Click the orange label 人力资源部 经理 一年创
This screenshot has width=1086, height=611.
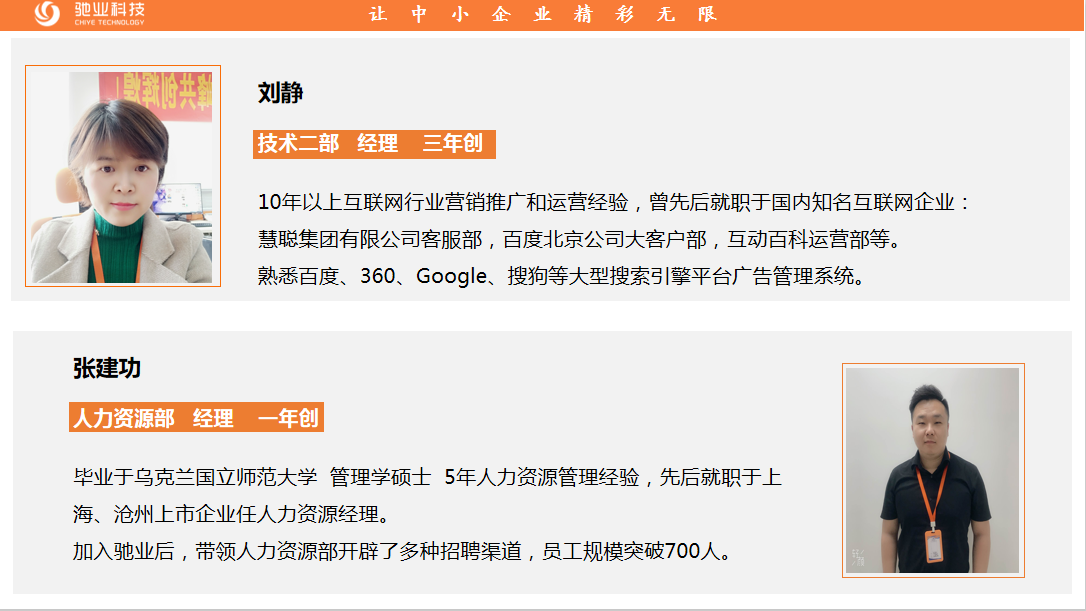click(x=196, y=418)
